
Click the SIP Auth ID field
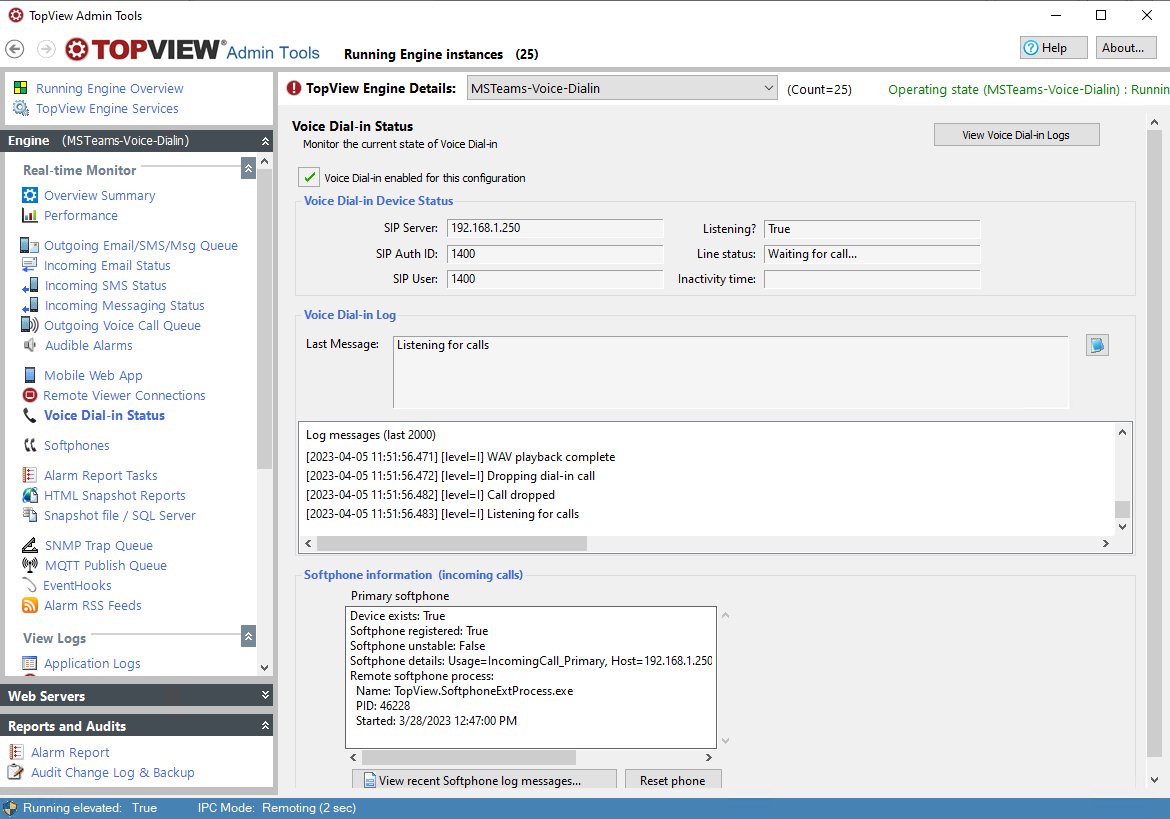pyautogui.click(x=555, y=254)
